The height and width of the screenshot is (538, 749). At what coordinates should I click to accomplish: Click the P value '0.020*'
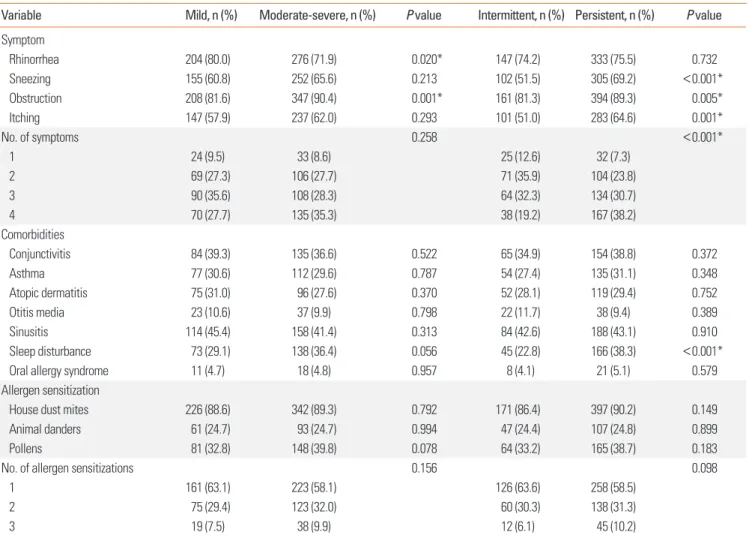click(427, 59)
